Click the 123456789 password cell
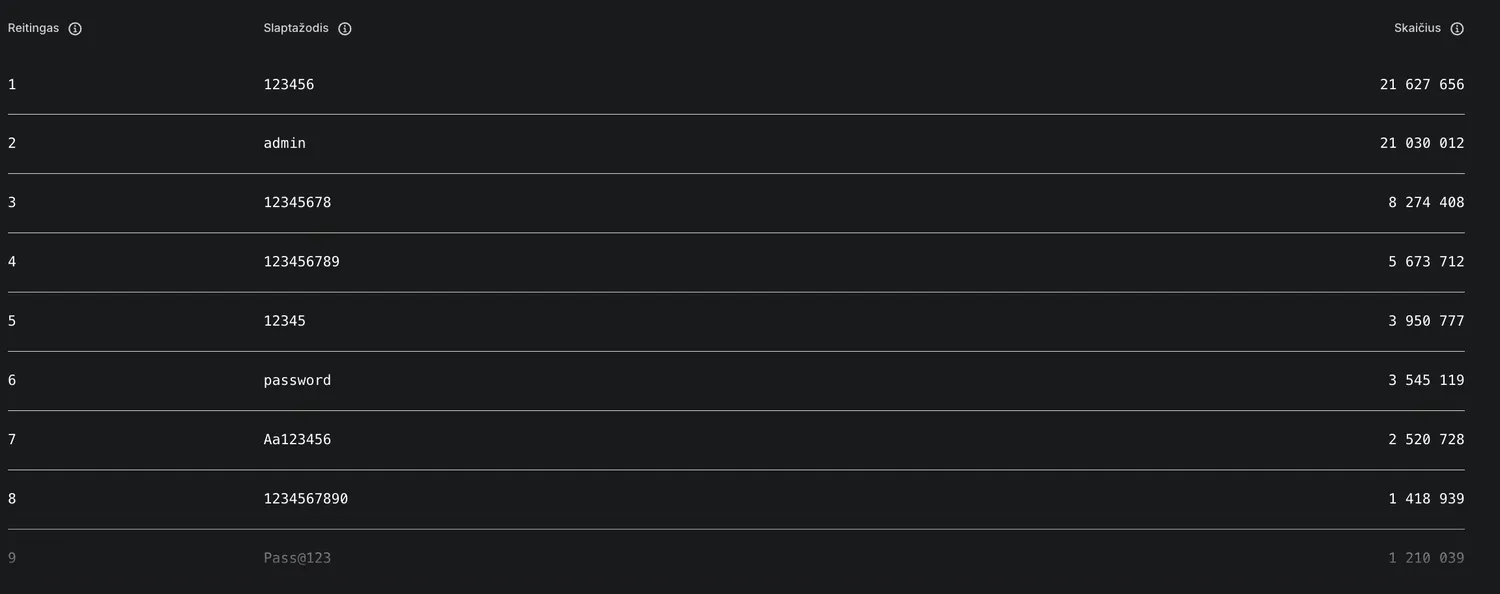 click(302, 262)
